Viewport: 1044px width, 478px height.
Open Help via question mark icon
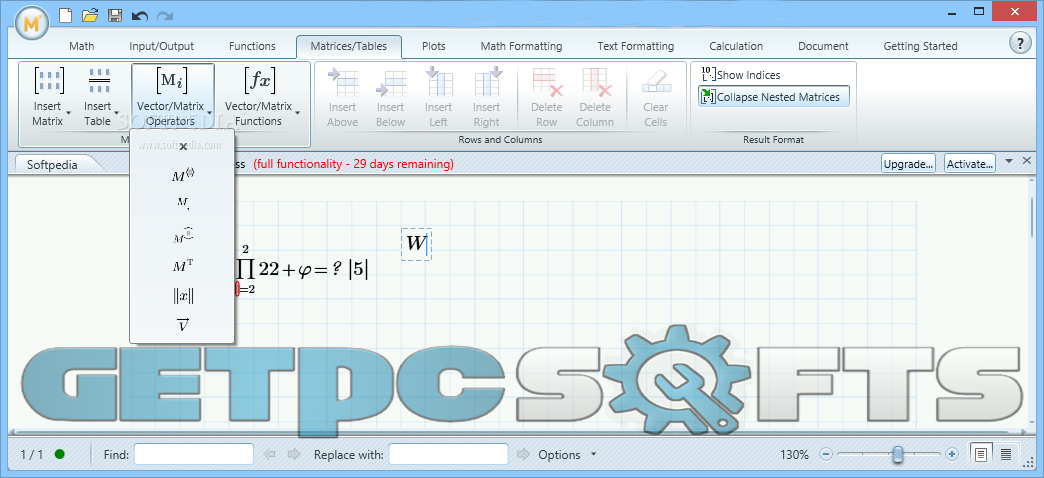tap(1020, 44)
